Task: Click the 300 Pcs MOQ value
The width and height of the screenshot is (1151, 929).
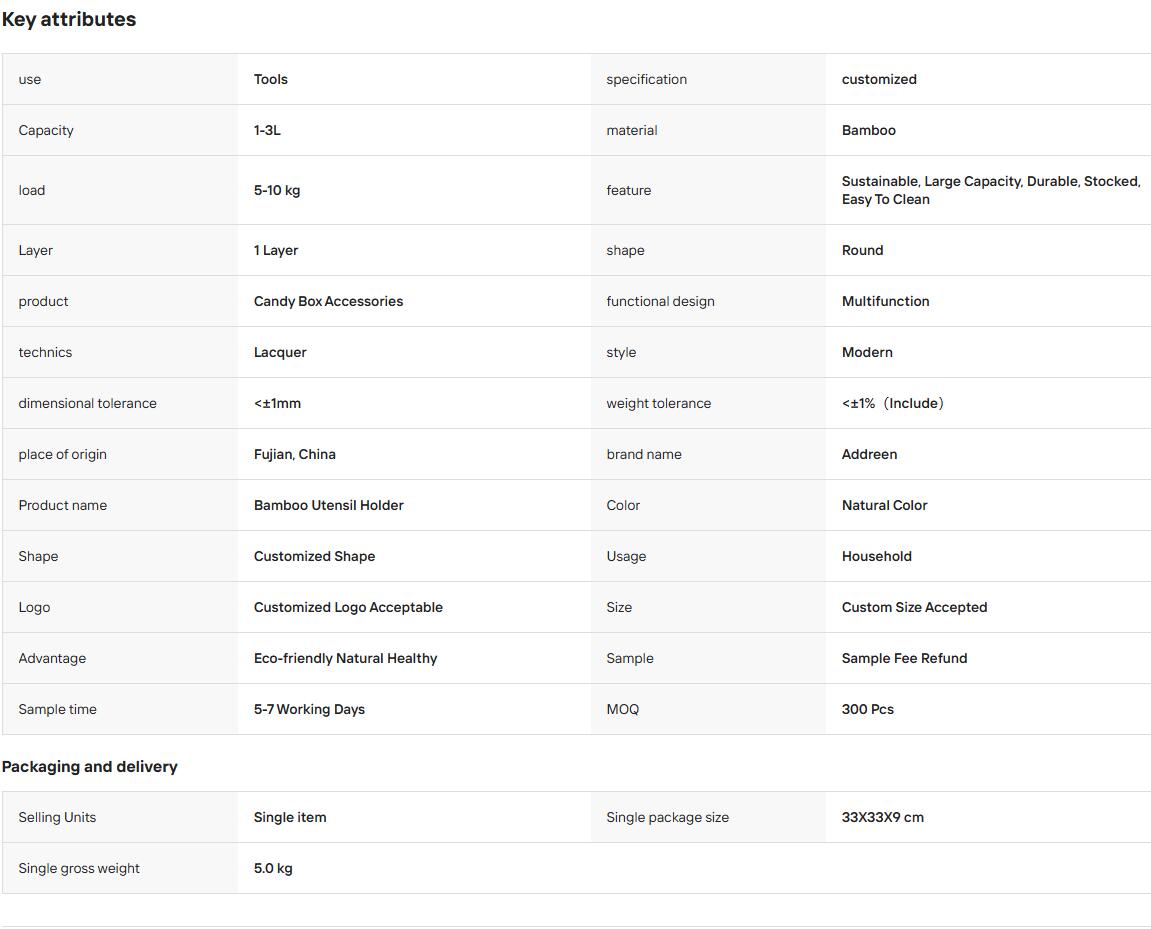Action: 868,709
